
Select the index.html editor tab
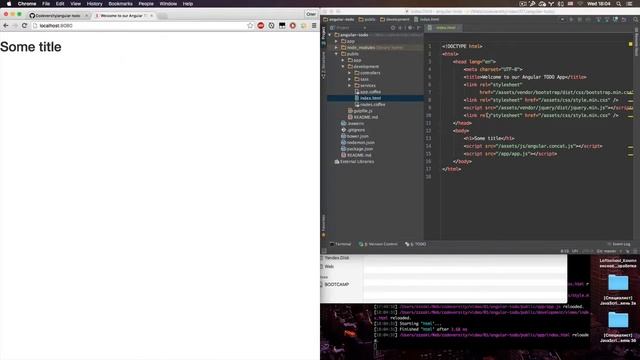pyautogui.click(x=443, y=28)
